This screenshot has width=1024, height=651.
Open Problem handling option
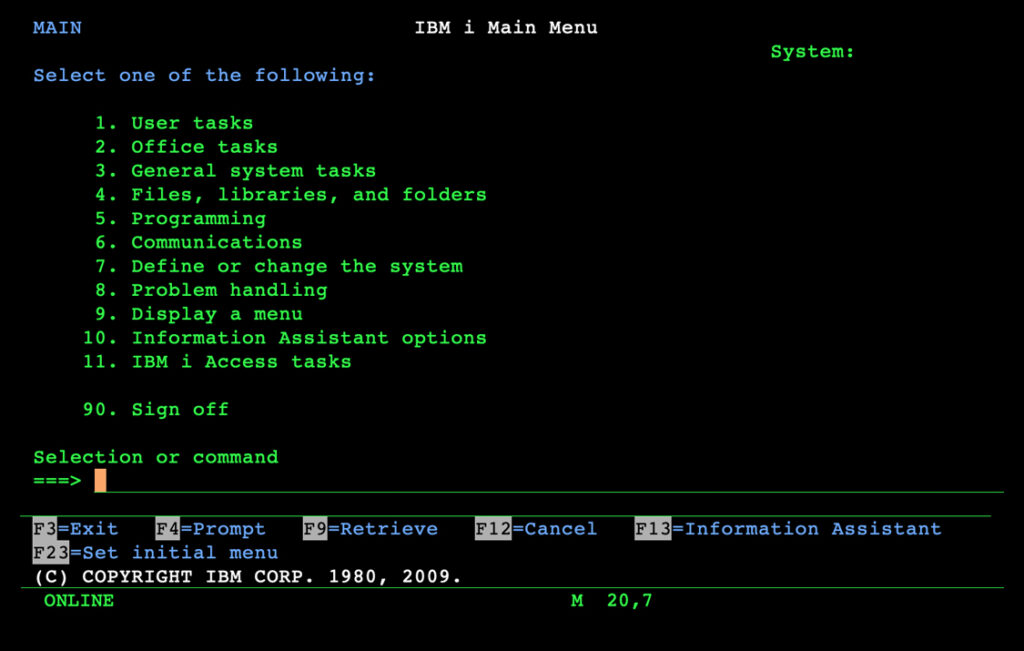[229, 291]
